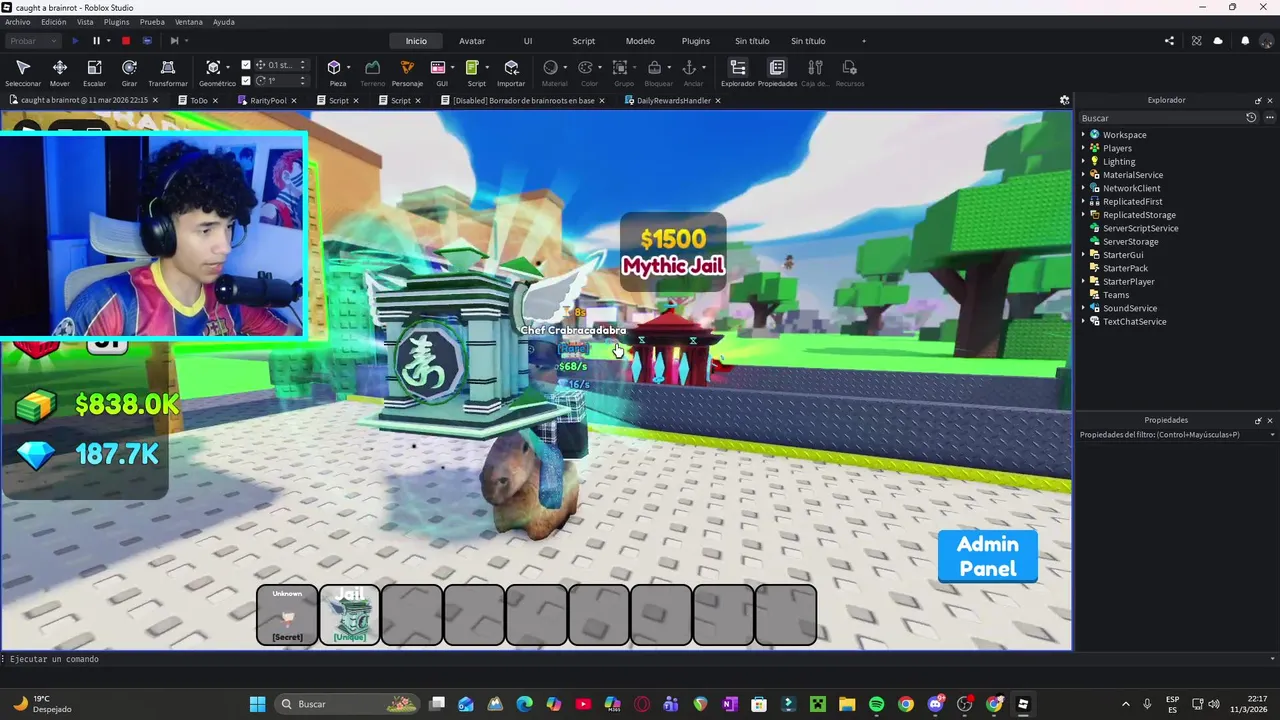This screenshot has width=1280, height=720.
Task: Toggle the Propiedades panel button
Action: (777, 72)
